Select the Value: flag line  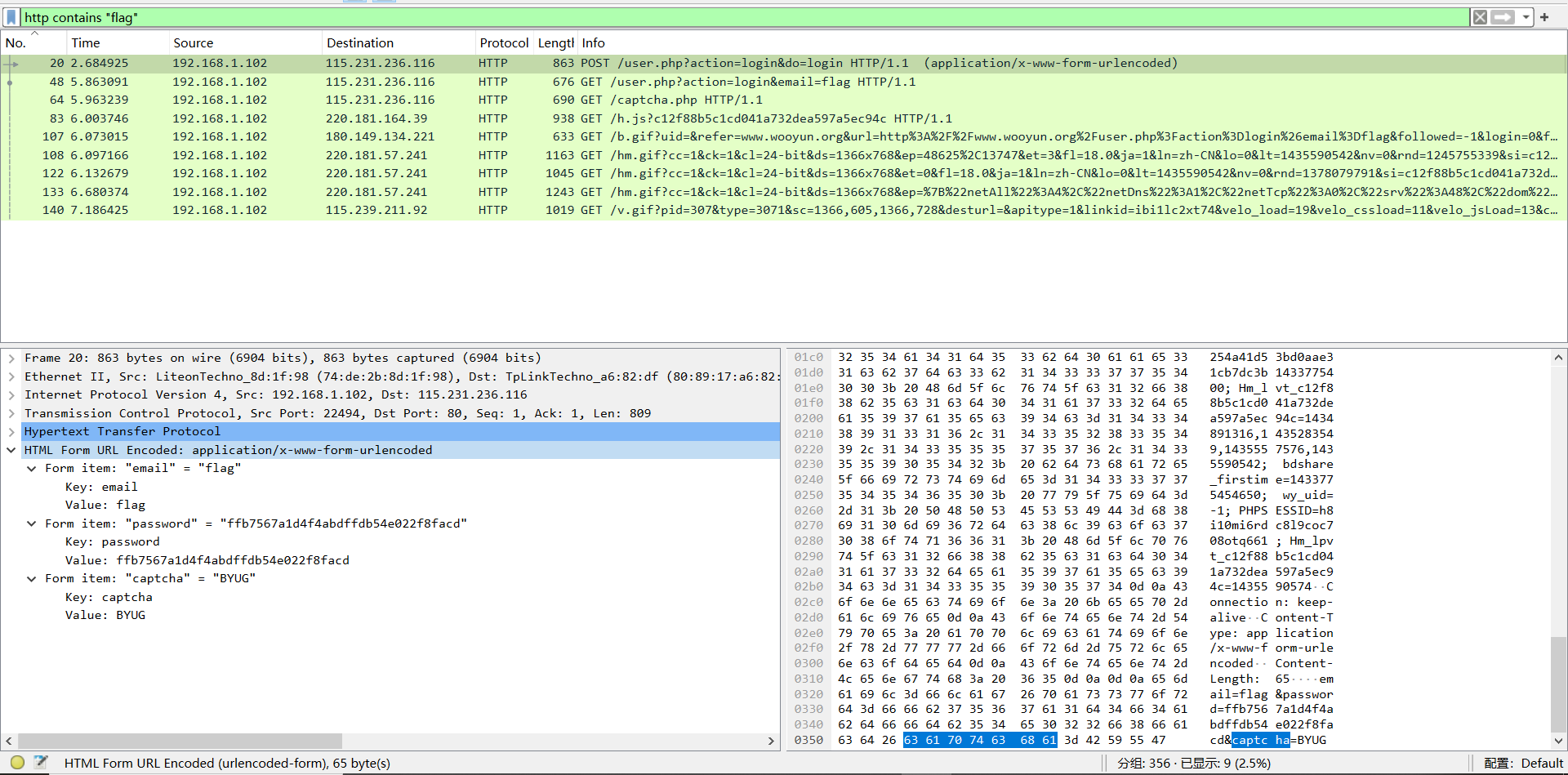pos(105,505)
